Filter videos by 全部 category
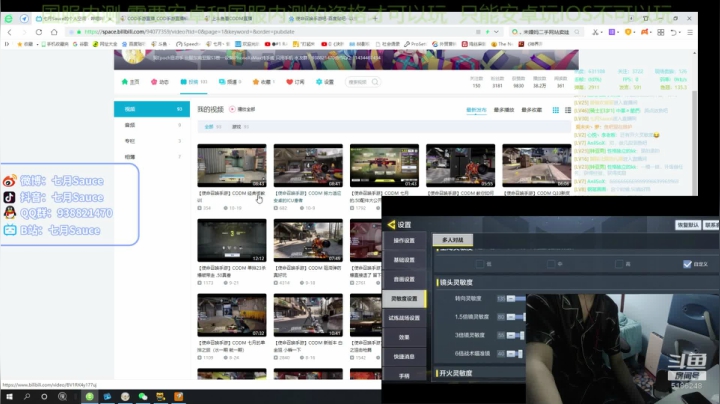 click(213, 127)
